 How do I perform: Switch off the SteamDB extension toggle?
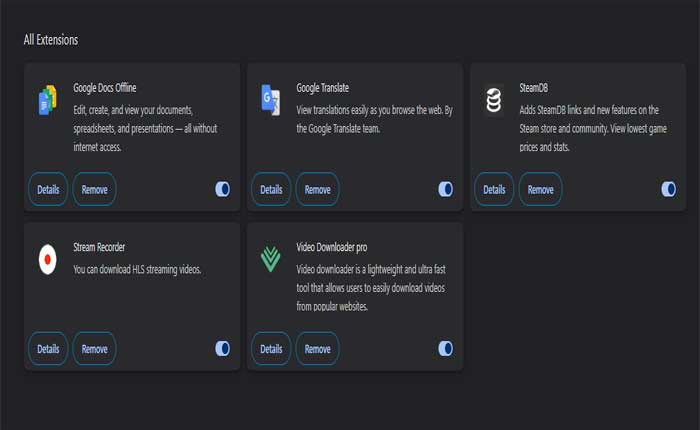(x=668, y=189)
